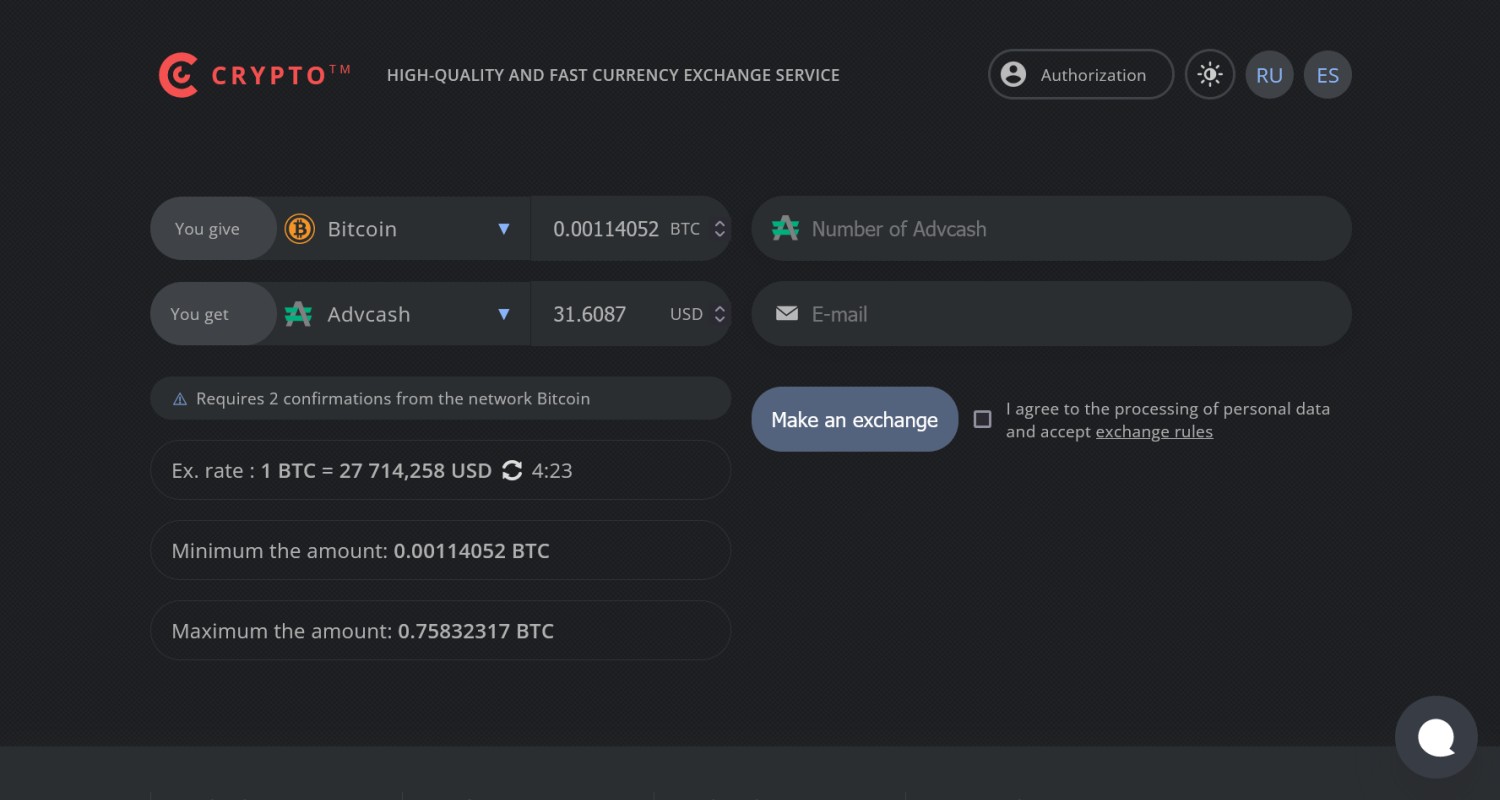Check the personal data agreement checkbox
This screenshot has height=800, width=1500.
tap(982, 419)
